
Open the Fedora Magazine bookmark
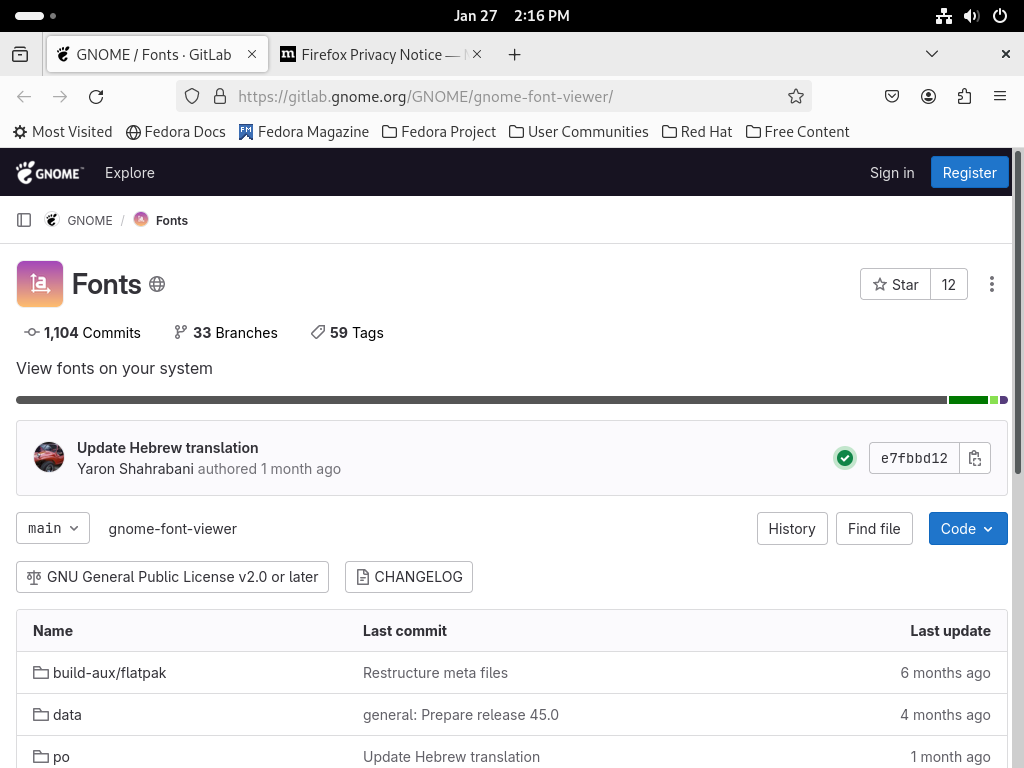304,132
